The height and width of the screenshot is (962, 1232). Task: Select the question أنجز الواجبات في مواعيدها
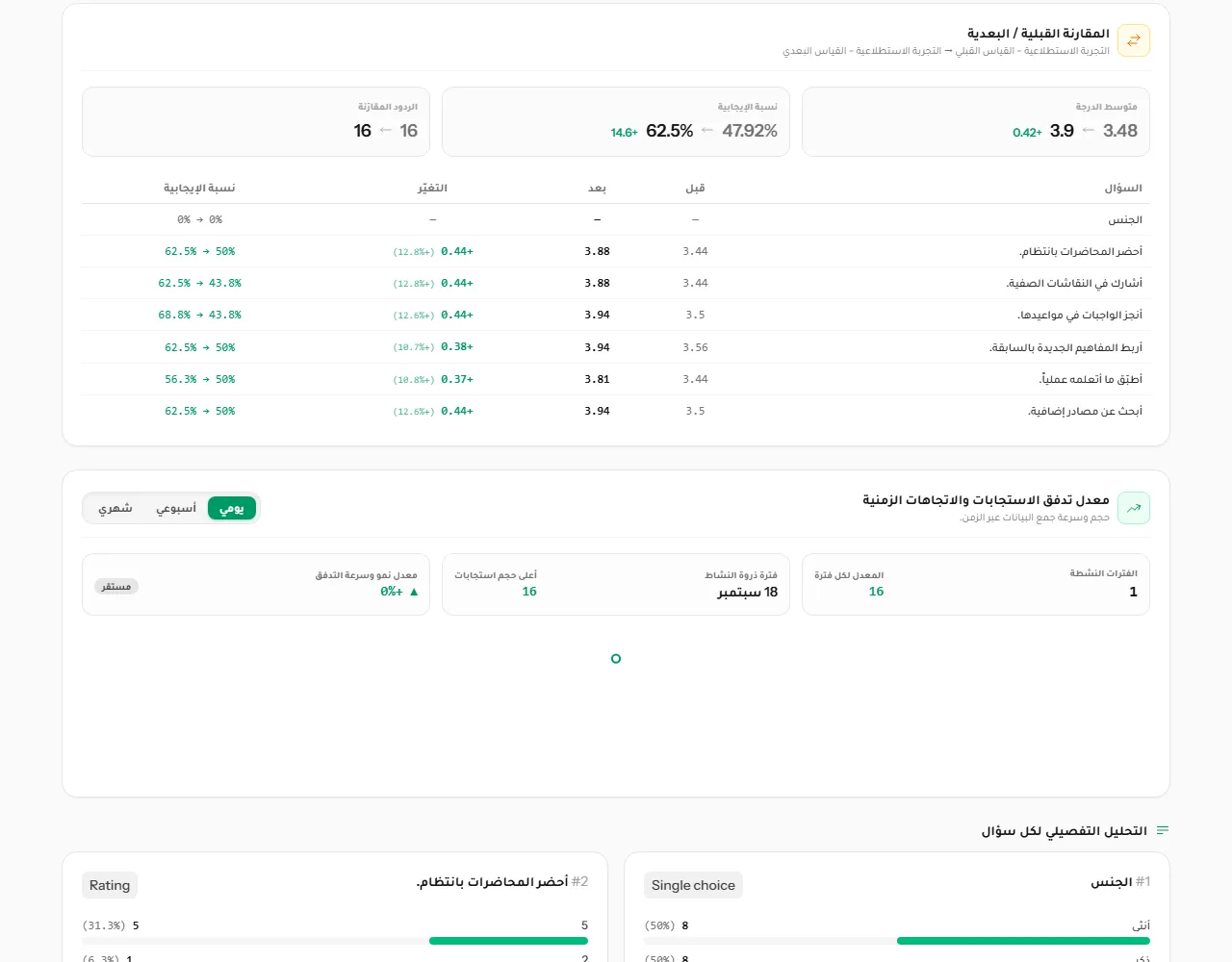click(1080, 315)
